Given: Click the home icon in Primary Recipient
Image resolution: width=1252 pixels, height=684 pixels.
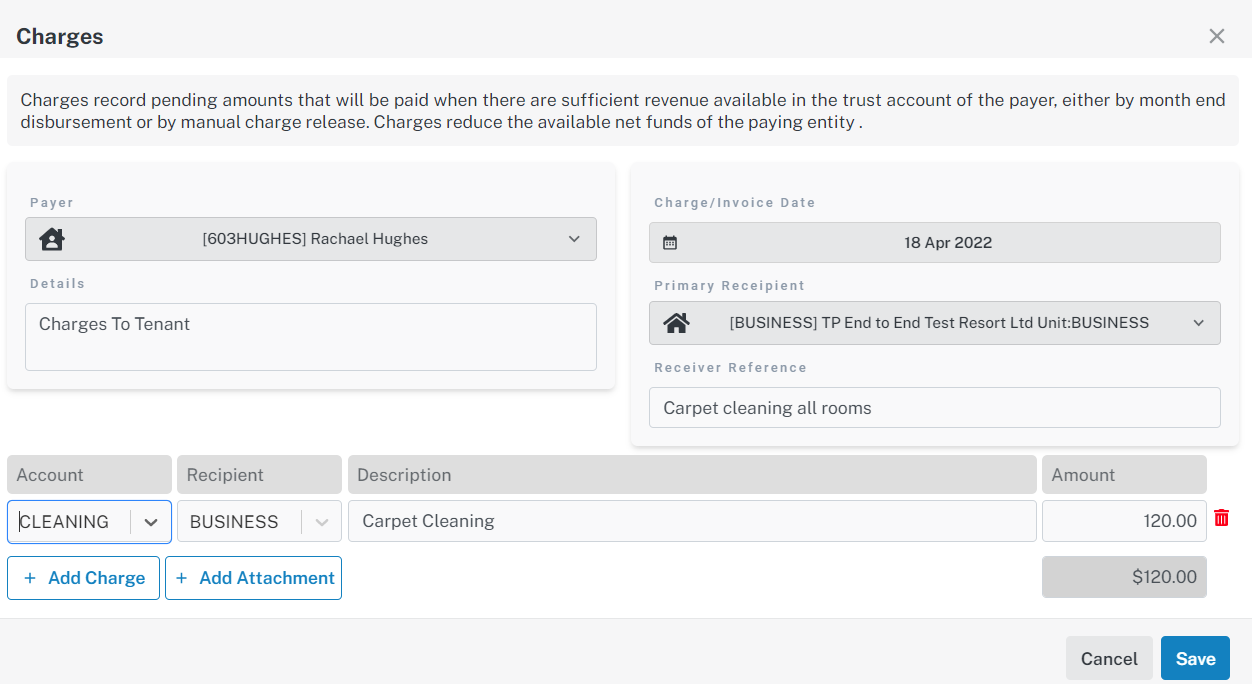Looking at the screenshot, I should pyautogui.click(x=677, y=323).
